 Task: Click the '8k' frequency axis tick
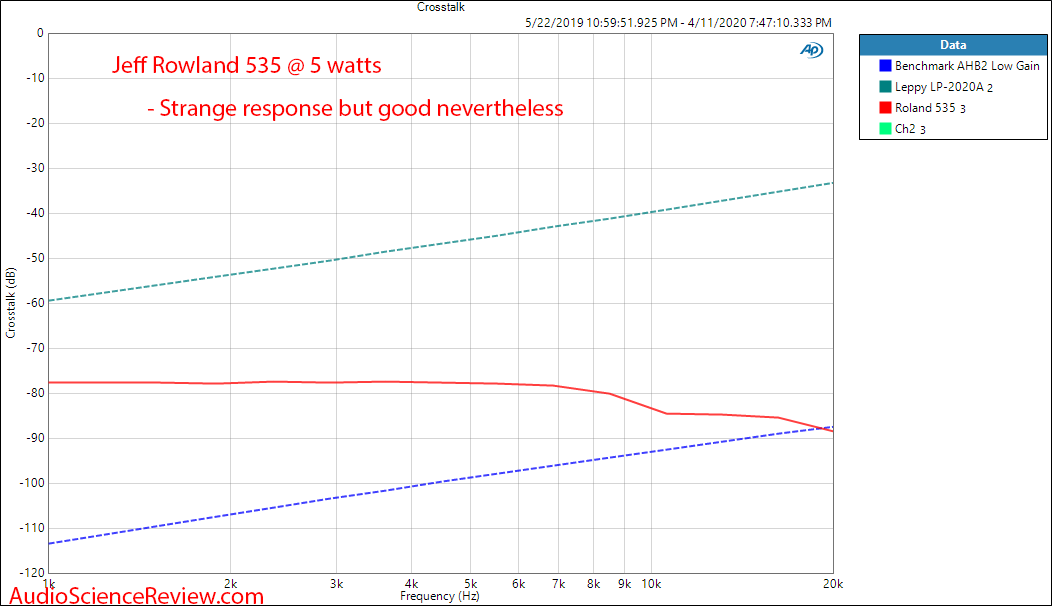[593, 584]
